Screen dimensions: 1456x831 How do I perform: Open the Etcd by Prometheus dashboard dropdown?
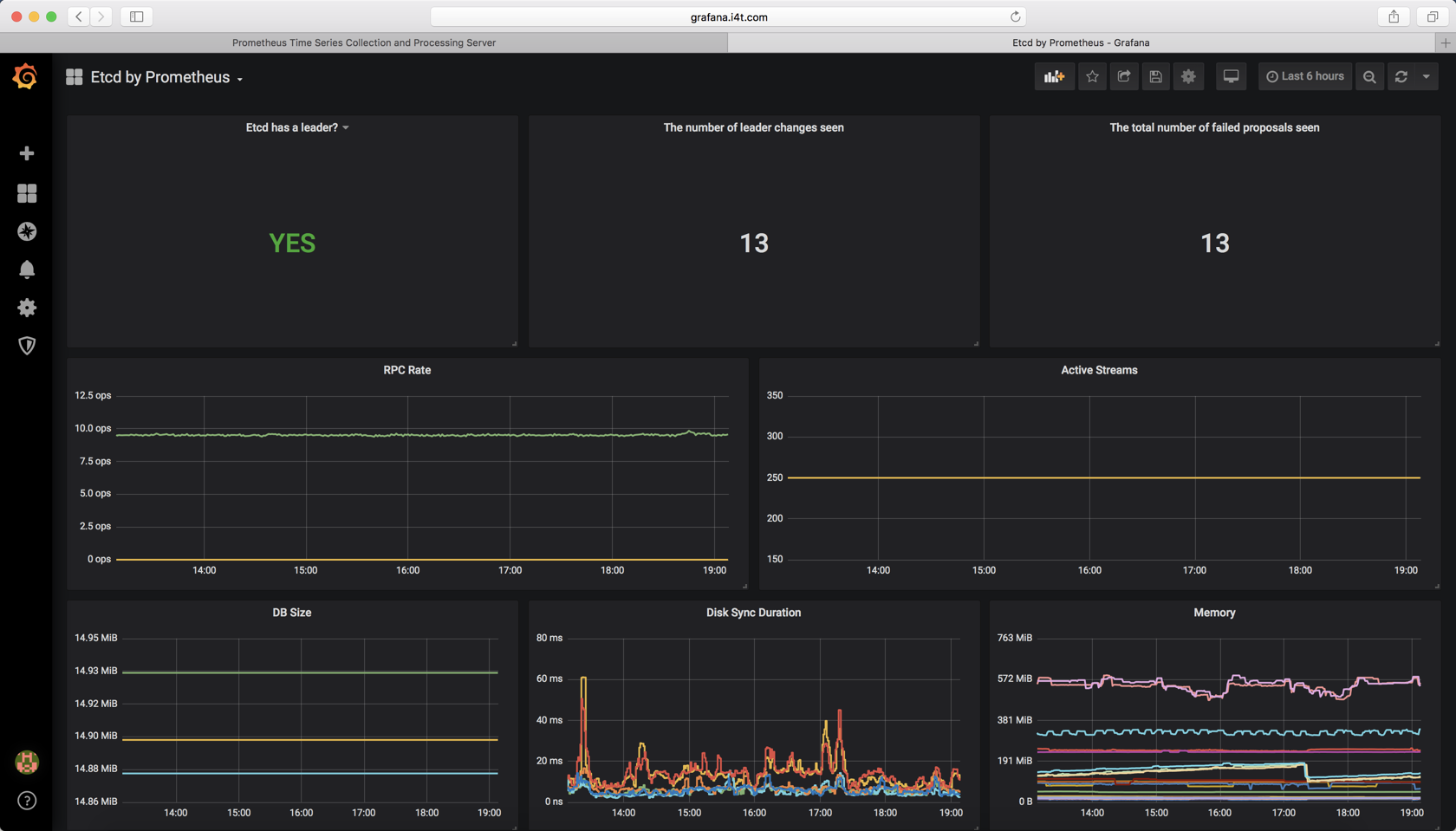click(166, 77)
